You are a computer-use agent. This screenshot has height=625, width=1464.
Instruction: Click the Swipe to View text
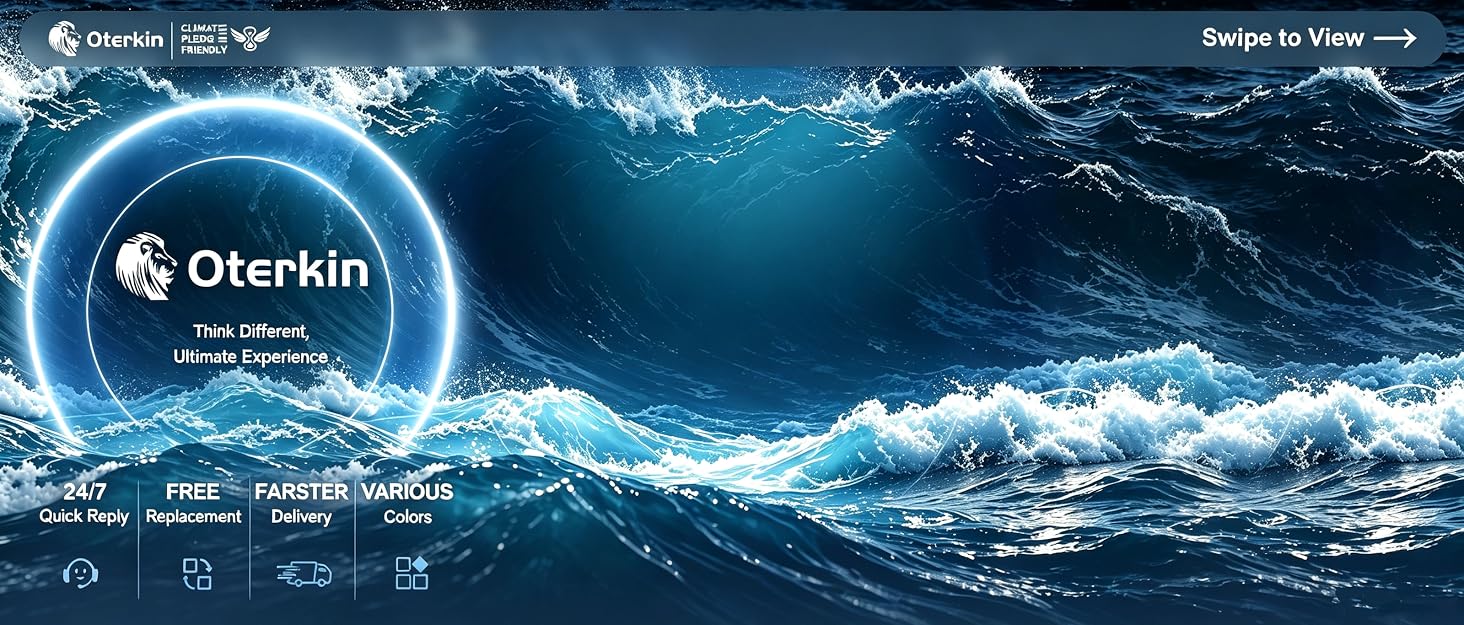point(1283,38)
